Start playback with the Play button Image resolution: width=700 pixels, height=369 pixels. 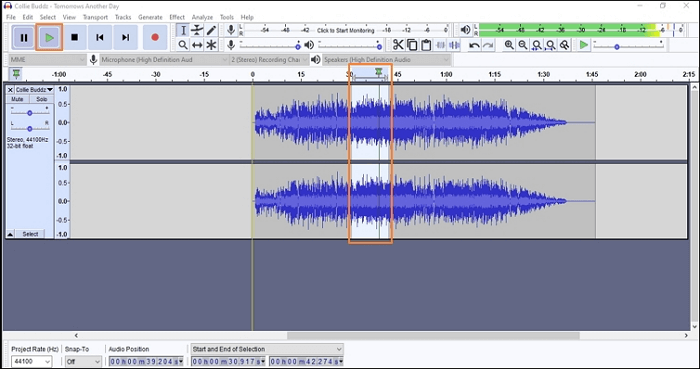click(x=50, y=37)
